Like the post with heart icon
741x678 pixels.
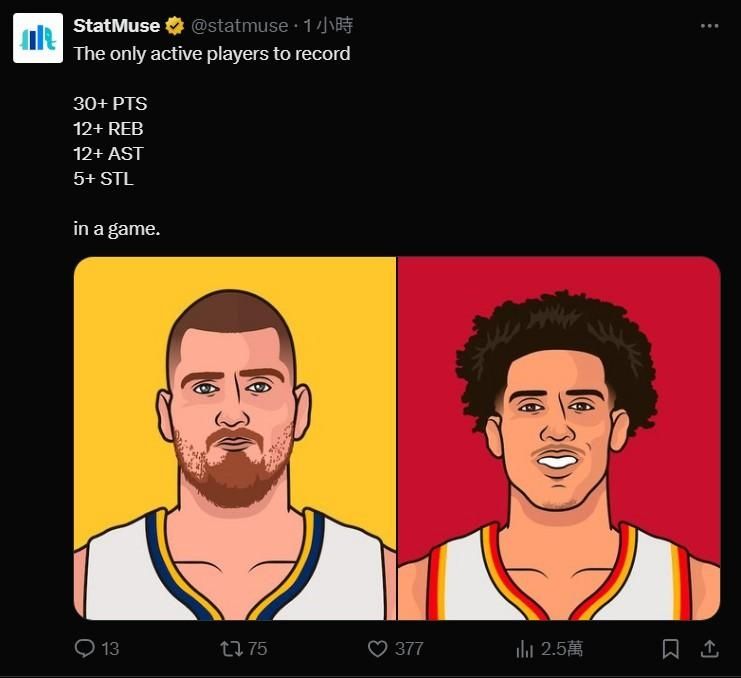click(378, 649)
